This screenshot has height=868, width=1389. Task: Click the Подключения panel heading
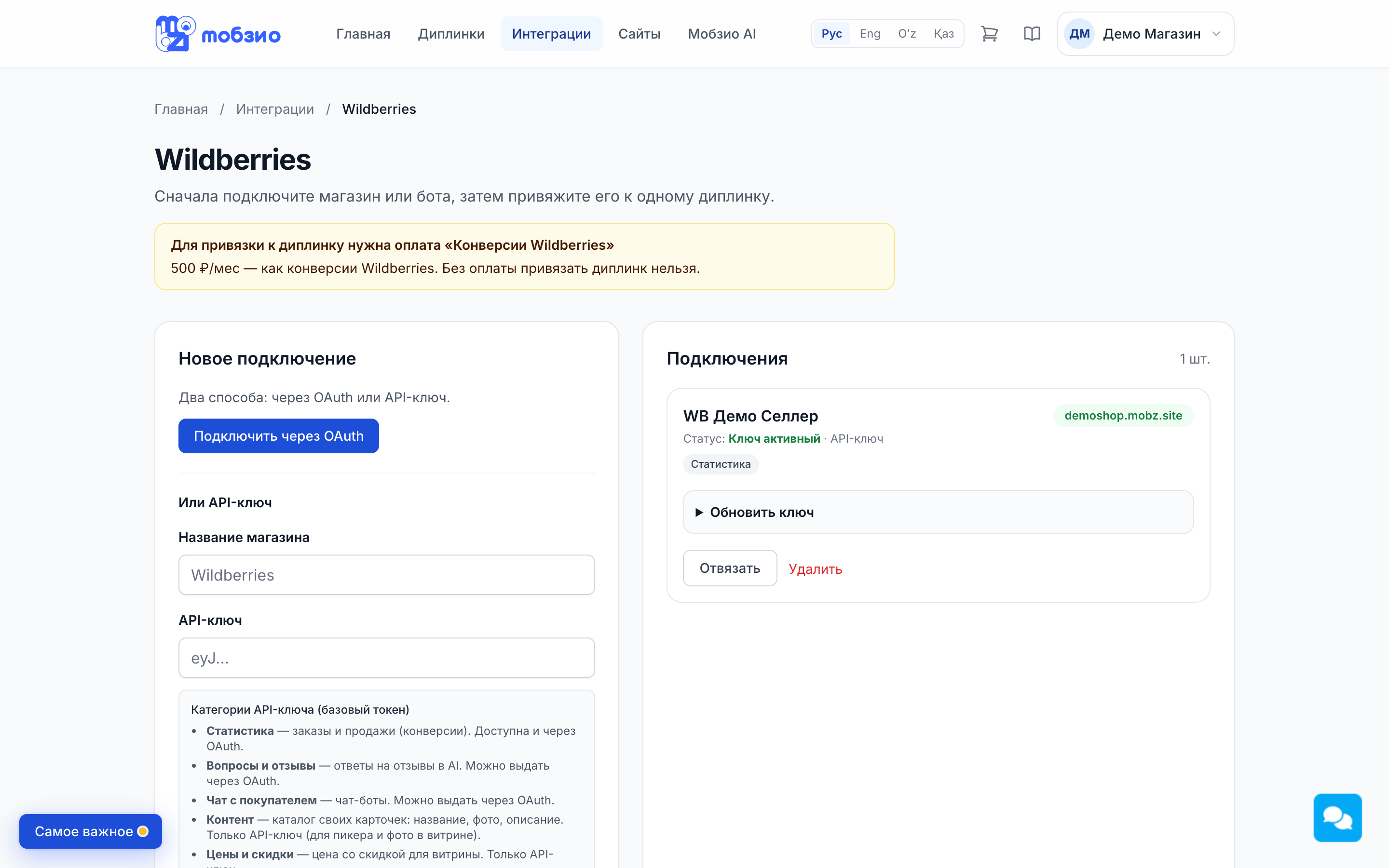pos(727,358)
